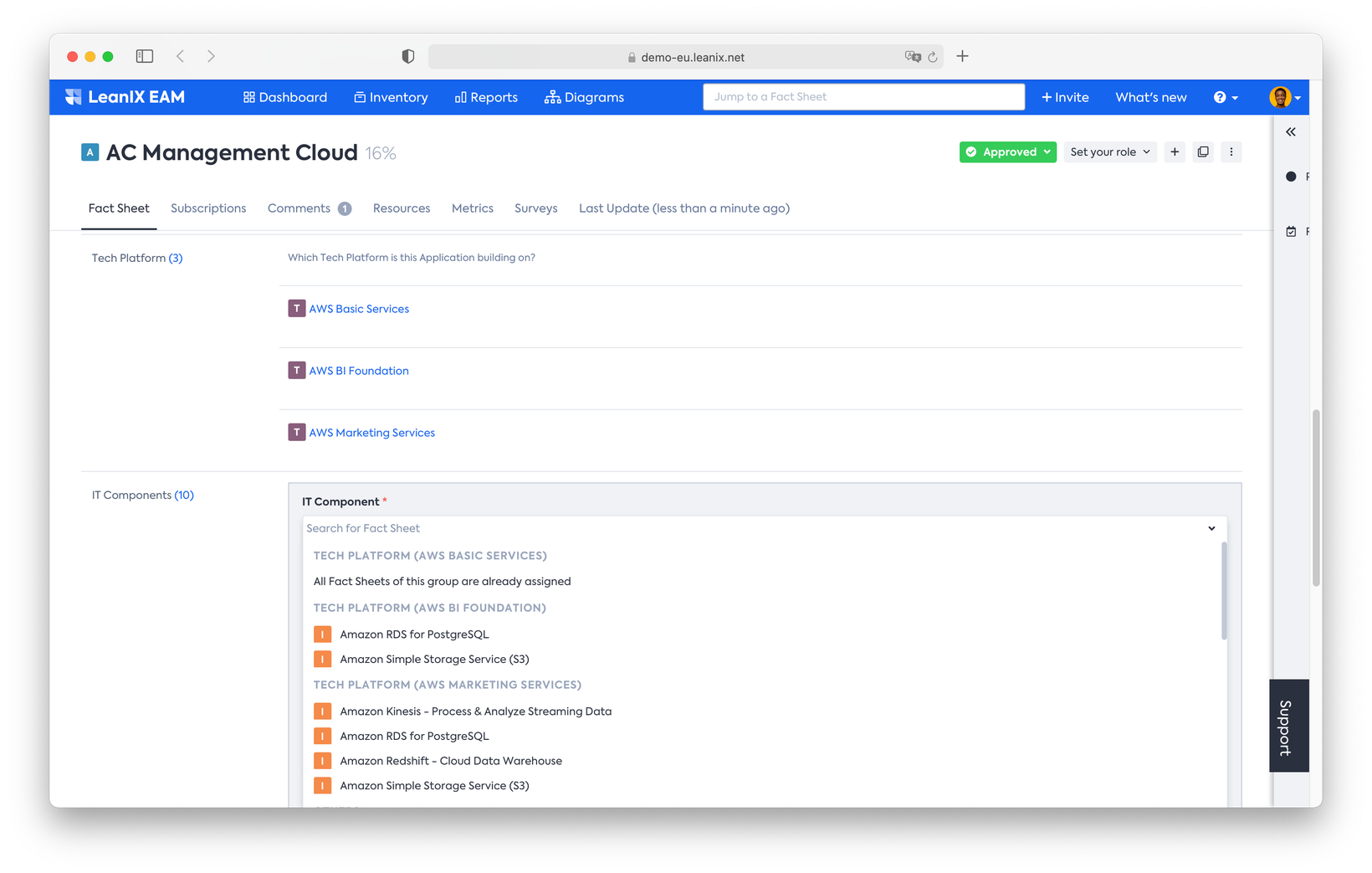Click the 16% completion indicator
The width and height of the screenshot is (1372, 873).
click(x=381, y=154)
